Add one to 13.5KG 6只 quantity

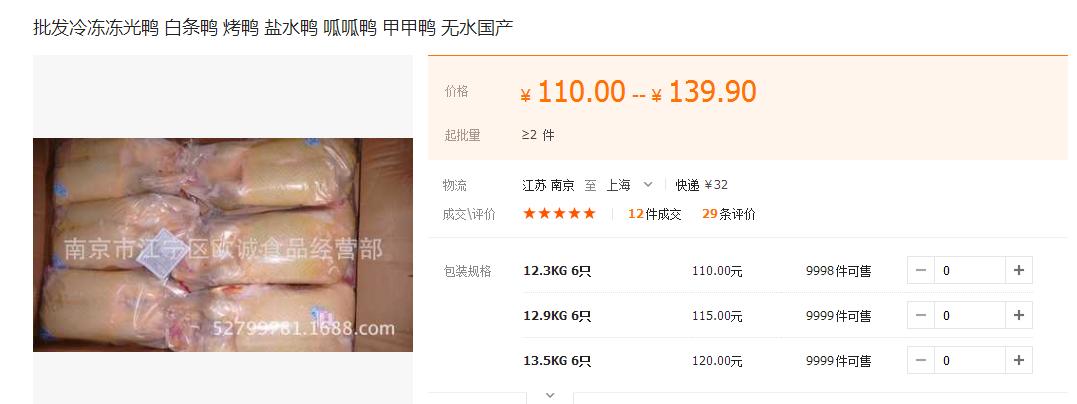pyautogui.click(x=1019, y=360)
